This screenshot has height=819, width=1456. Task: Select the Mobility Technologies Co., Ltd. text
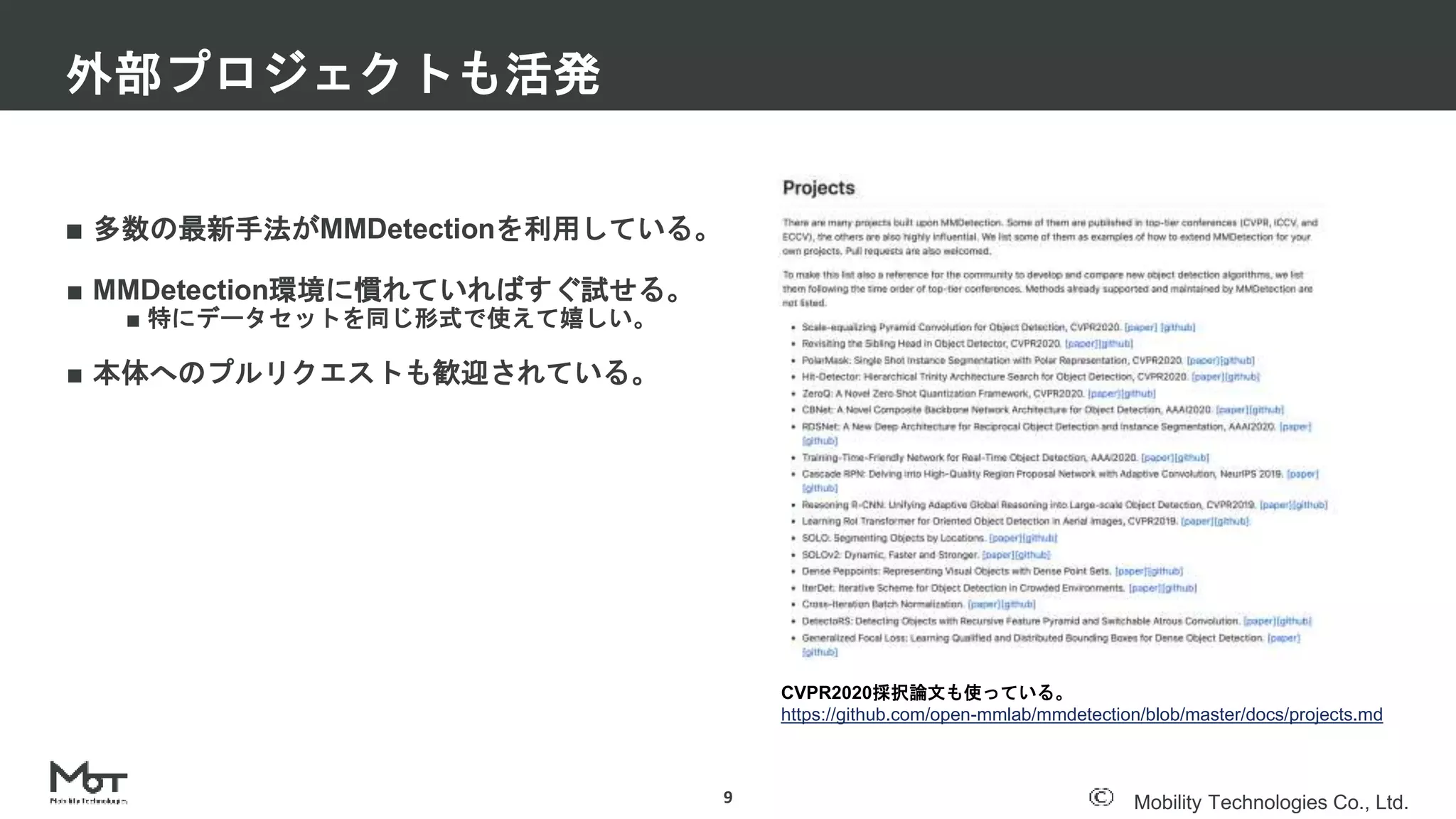(1270, 803)
